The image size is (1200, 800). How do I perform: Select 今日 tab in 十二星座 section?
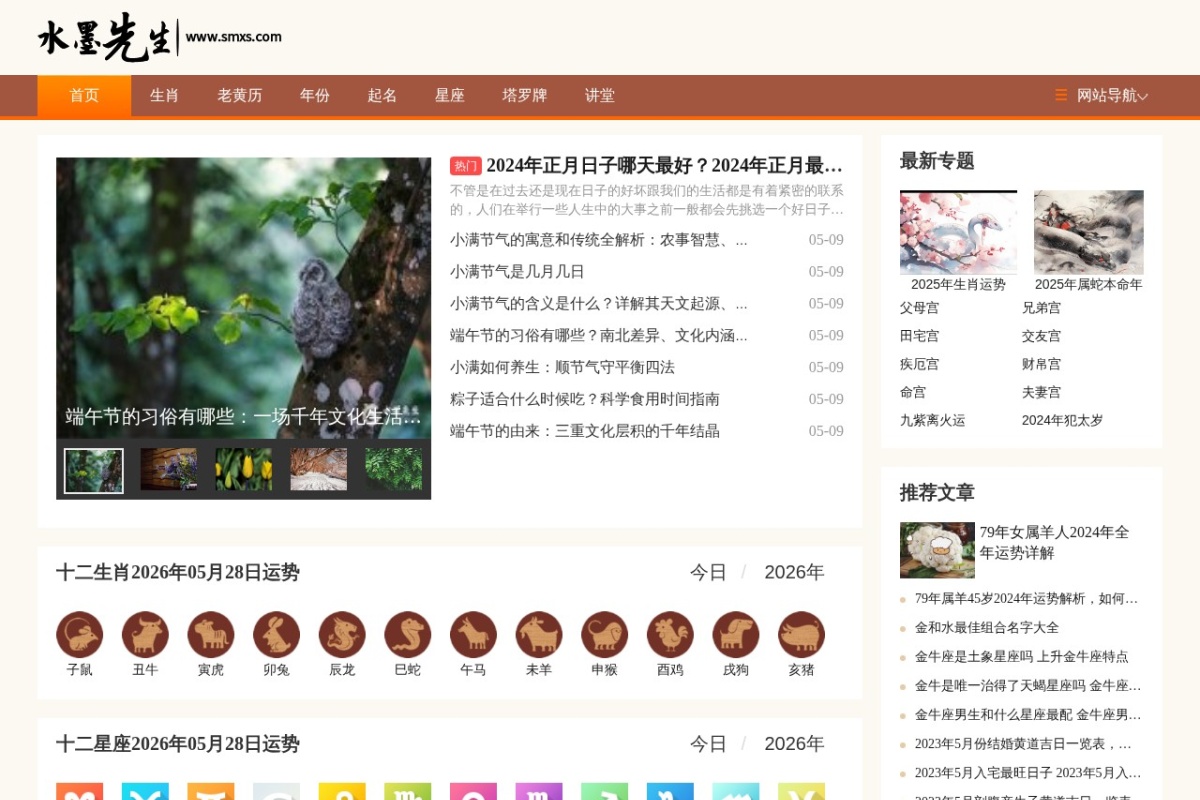[x=708, y=744]
